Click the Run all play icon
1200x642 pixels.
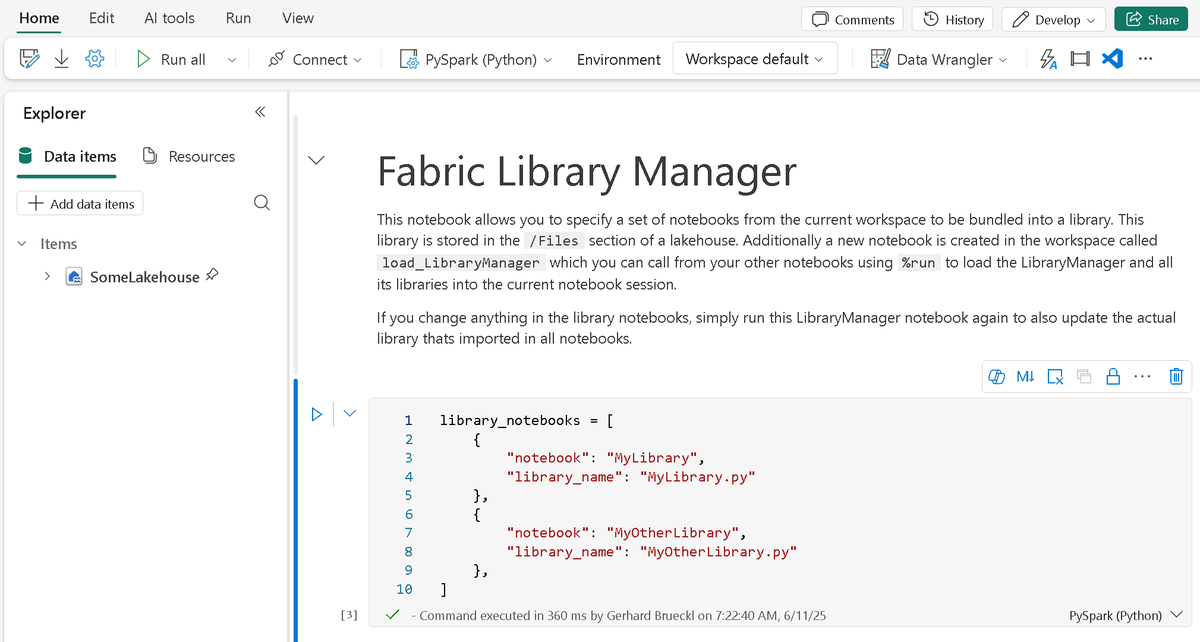coord(144,59)
